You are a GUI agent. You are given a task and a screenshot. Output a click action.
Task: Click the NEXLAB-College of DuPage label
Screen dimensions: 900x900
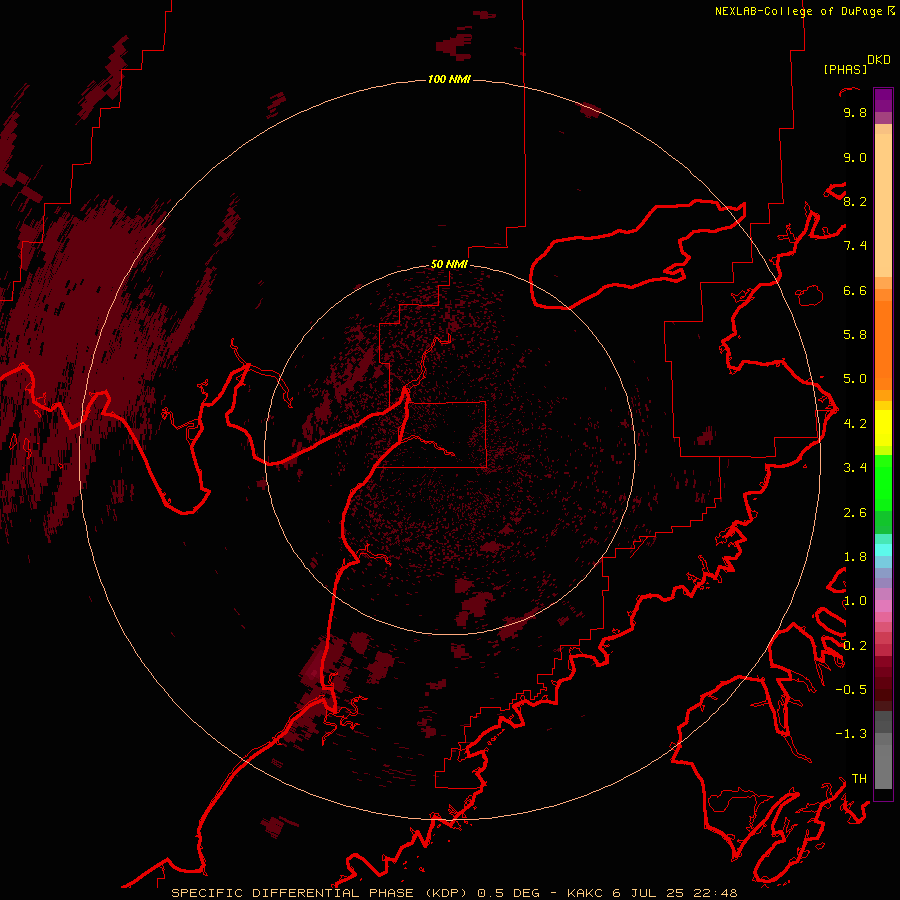click(x=799, y=11)
